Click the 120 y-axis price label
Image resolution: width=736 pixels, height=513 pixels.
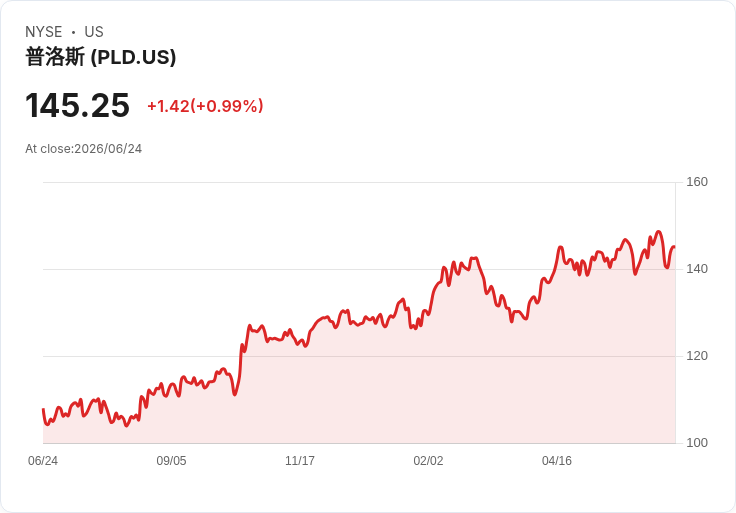click(x=697, y=356)
